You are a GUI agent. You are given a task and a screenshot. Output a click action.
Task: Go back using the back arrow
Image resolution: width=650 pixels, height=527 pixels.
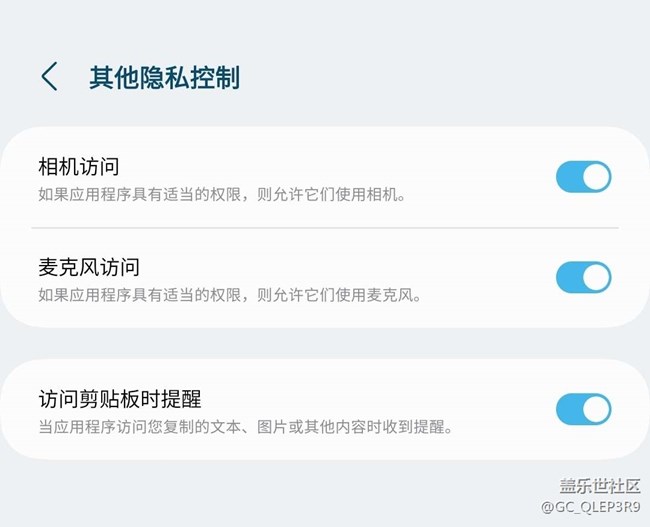click(x=49, y=76)
